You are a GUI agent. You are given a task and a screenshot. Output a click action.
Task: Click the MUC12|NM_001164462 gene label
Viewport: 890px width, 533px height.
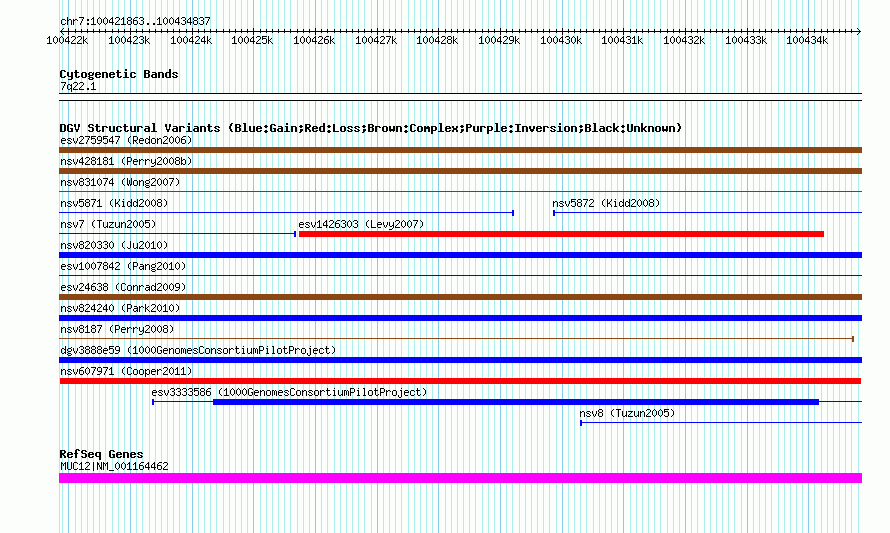point(114,467)
